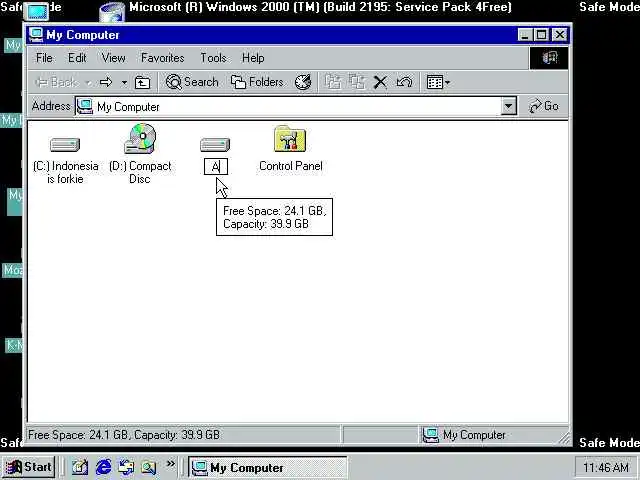Minimize the My Computer window
The image size is (640, 480).
click(525, 35)
